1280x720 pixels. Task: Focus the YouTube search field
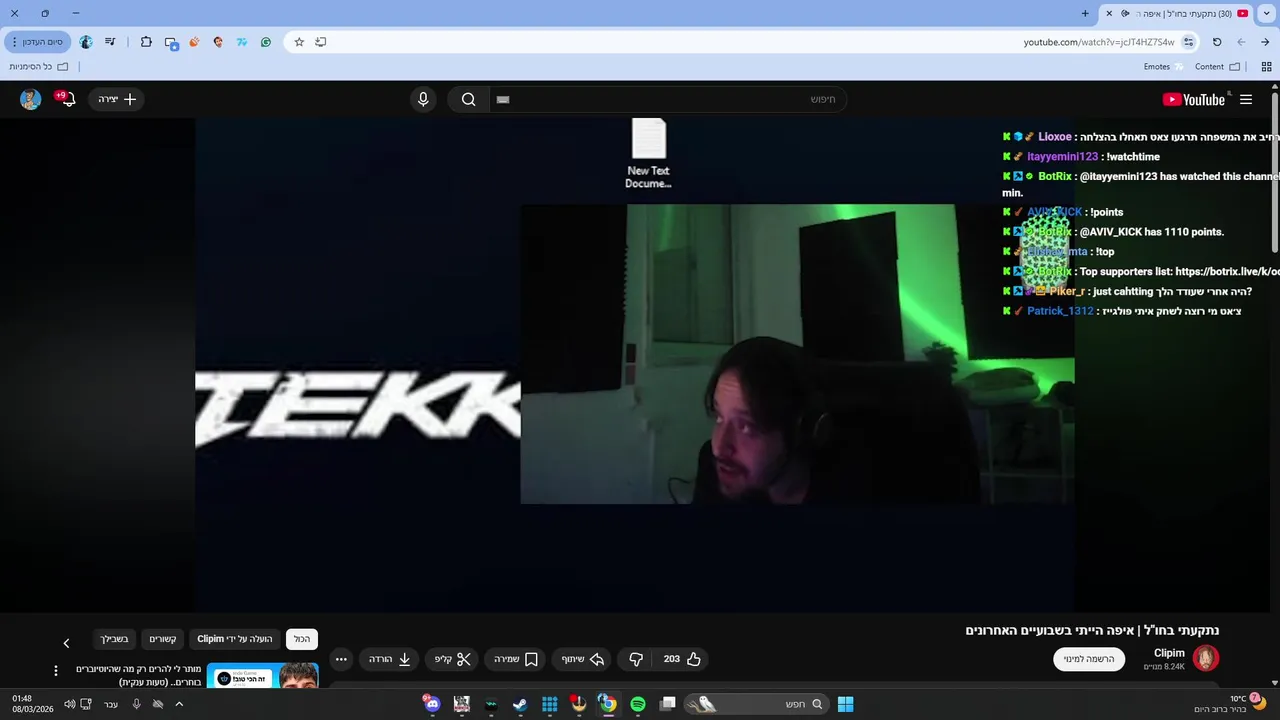(x=668, y=99)
